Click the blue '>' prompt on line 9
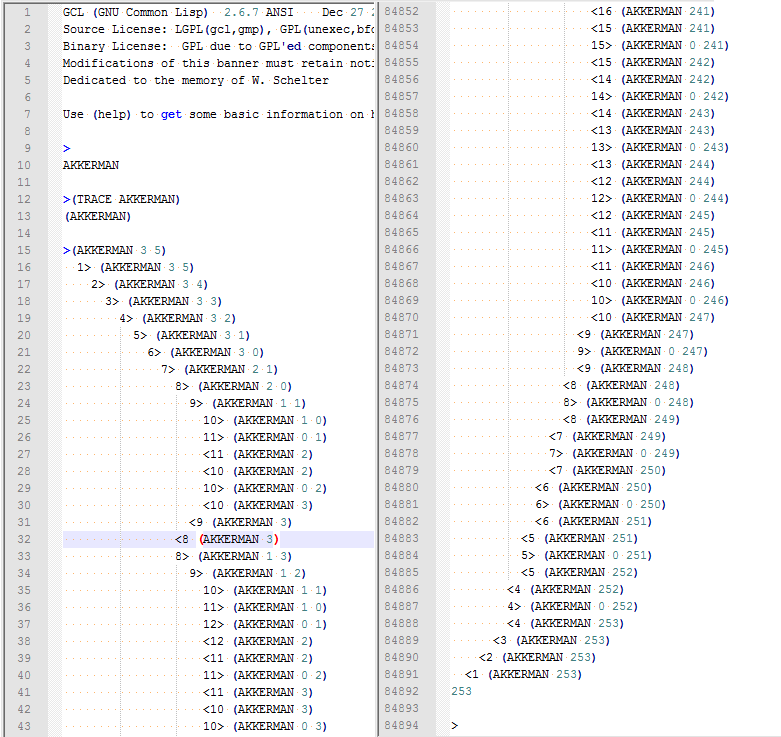781x737 pixels. tap(66, 148)
